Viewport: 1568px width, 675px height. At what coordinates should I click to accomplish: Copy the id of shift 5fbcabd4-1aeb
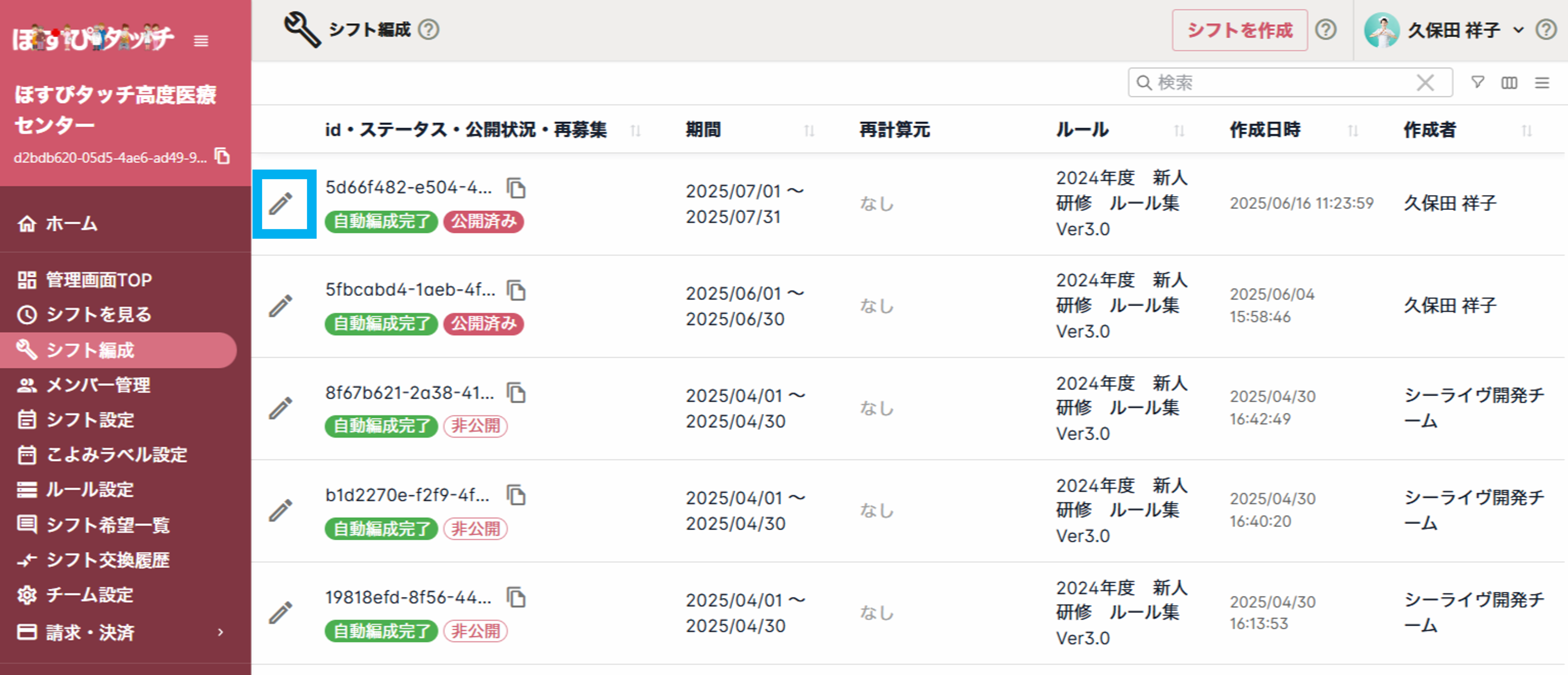tap(516, 291)
